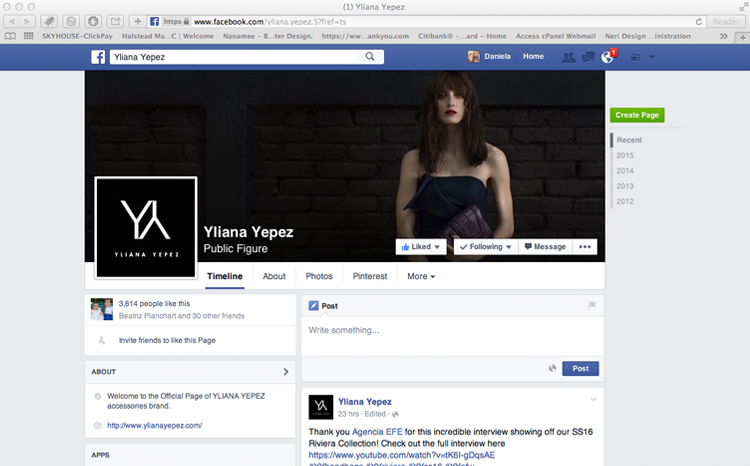Jump to 2015 in the timeline
The image size is (750, 466).
(625, 155)
